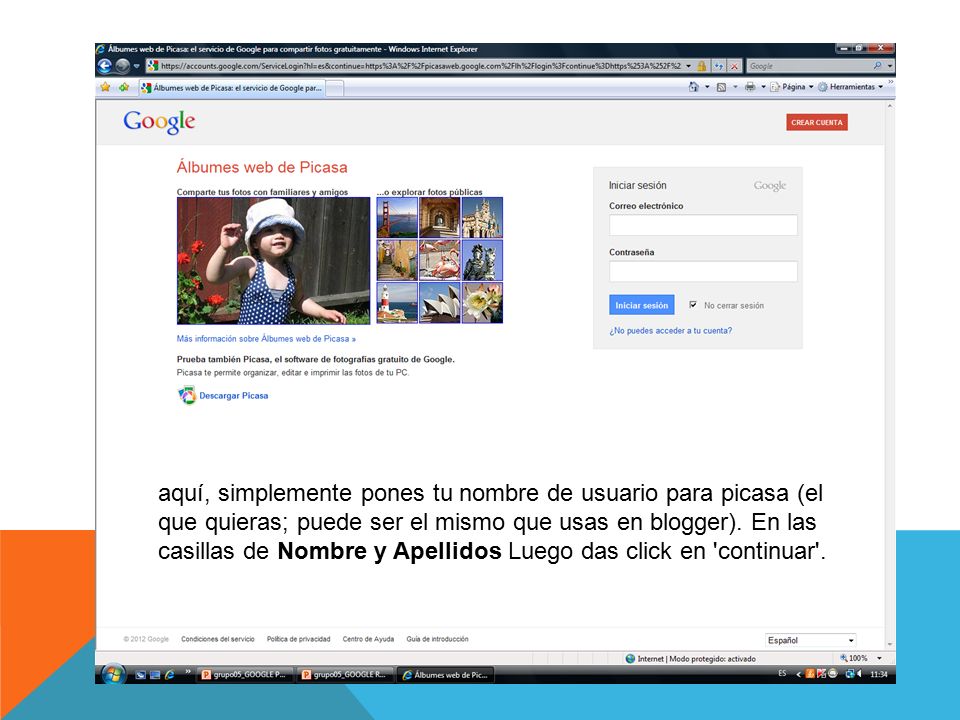Click the page scrollbar up arrow
The width and height of the screenshot is (960, 720).
(890, 107)
